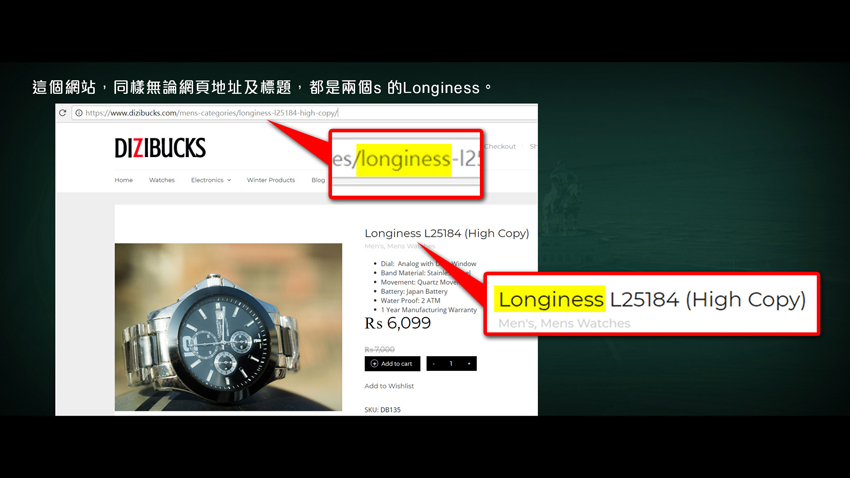Viewport: 850px width, 478px height.
Task: Open the Watches menu item
Action: pyautogui.click(x=162, y=180)
